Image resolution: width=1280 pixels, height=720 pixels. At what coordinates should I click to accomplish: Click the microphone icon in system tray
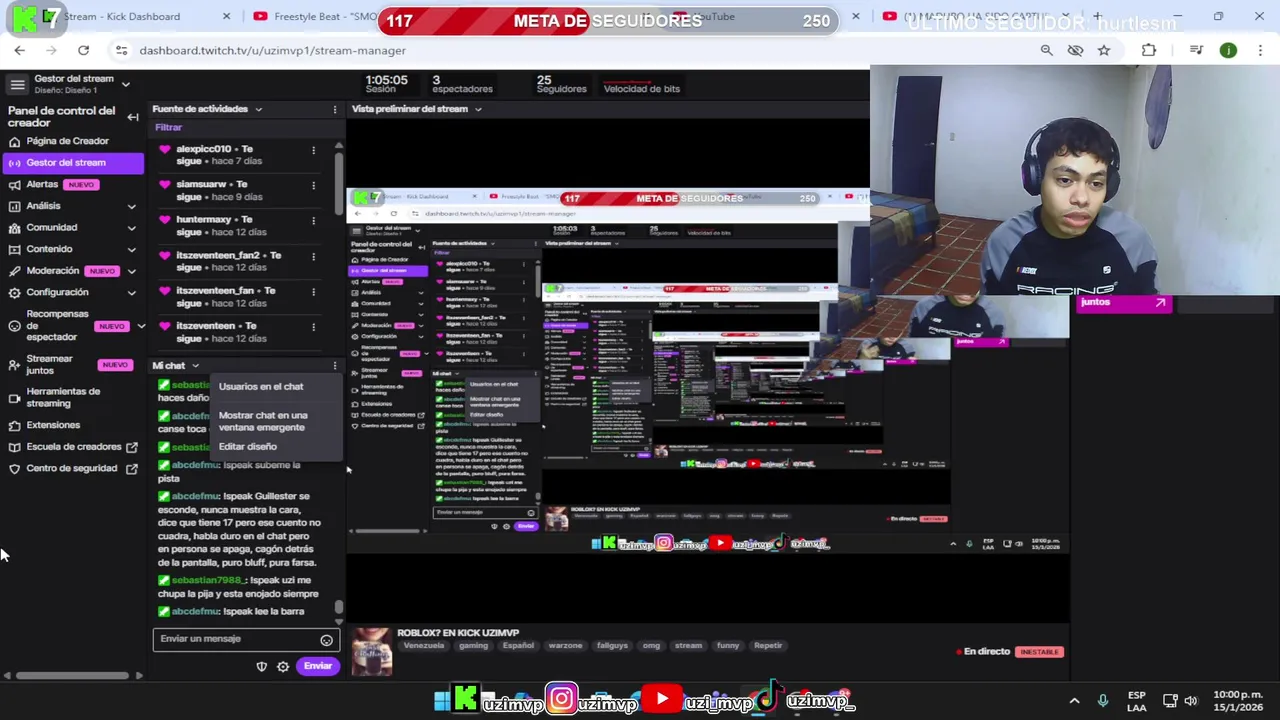(x=1103, y=701)
